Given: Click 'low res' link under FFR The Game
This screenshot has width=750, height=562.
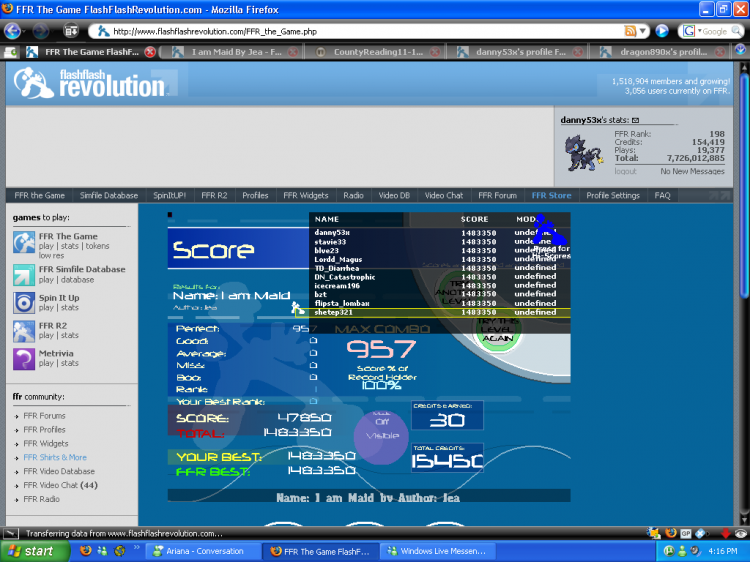Looking at the screenshot, I should click(51, 255).
